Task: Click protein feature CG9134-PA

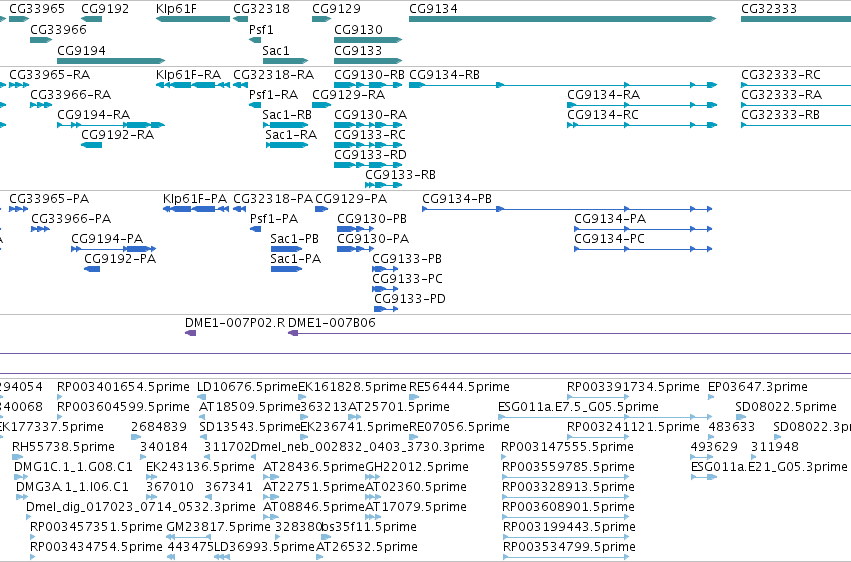Action: point(643,229)
